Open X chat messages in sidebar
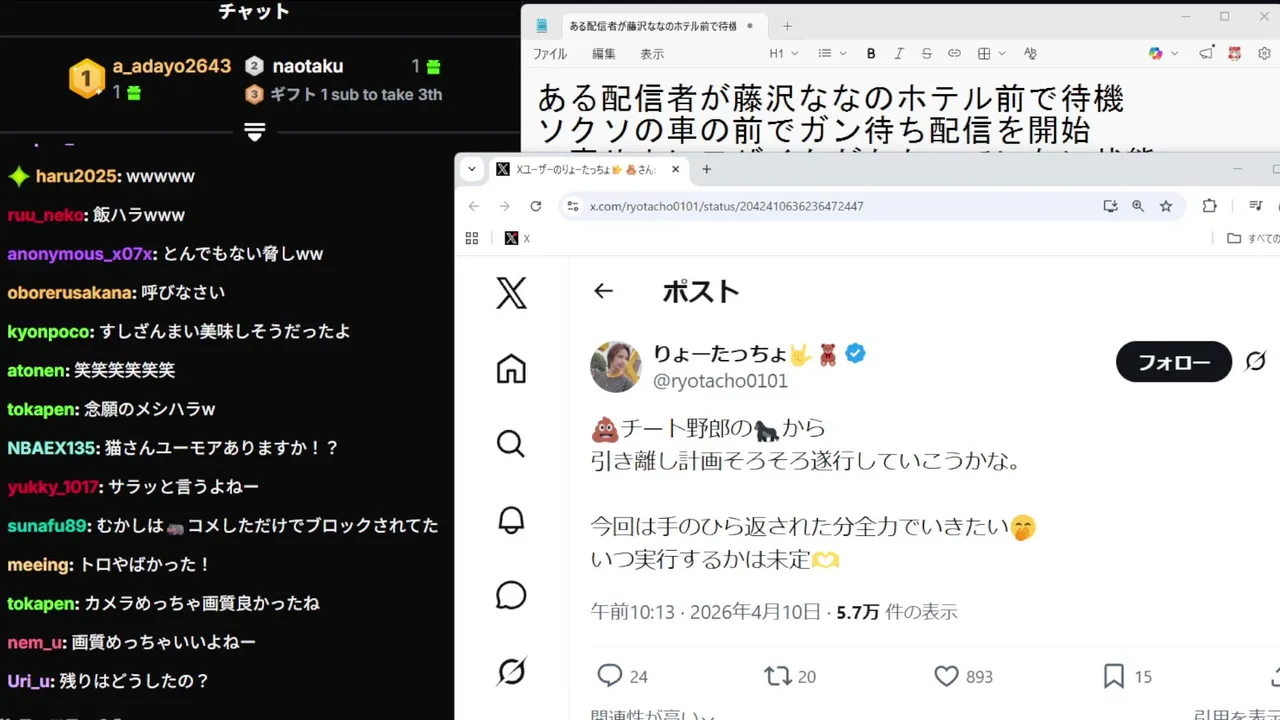Screen dimensions: 1280x720 pos(511,595)
